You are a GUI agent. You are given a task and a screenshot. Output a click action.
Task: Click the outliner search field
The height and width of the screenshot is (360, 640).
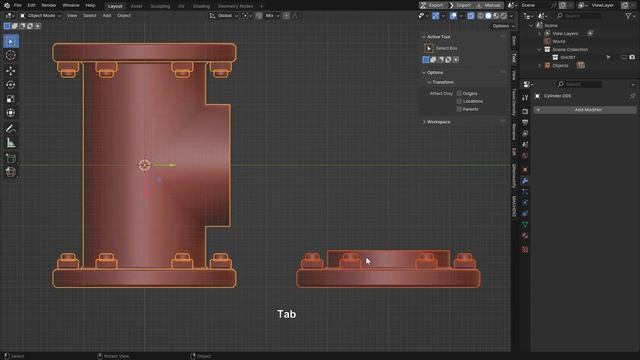pos(579,16)
